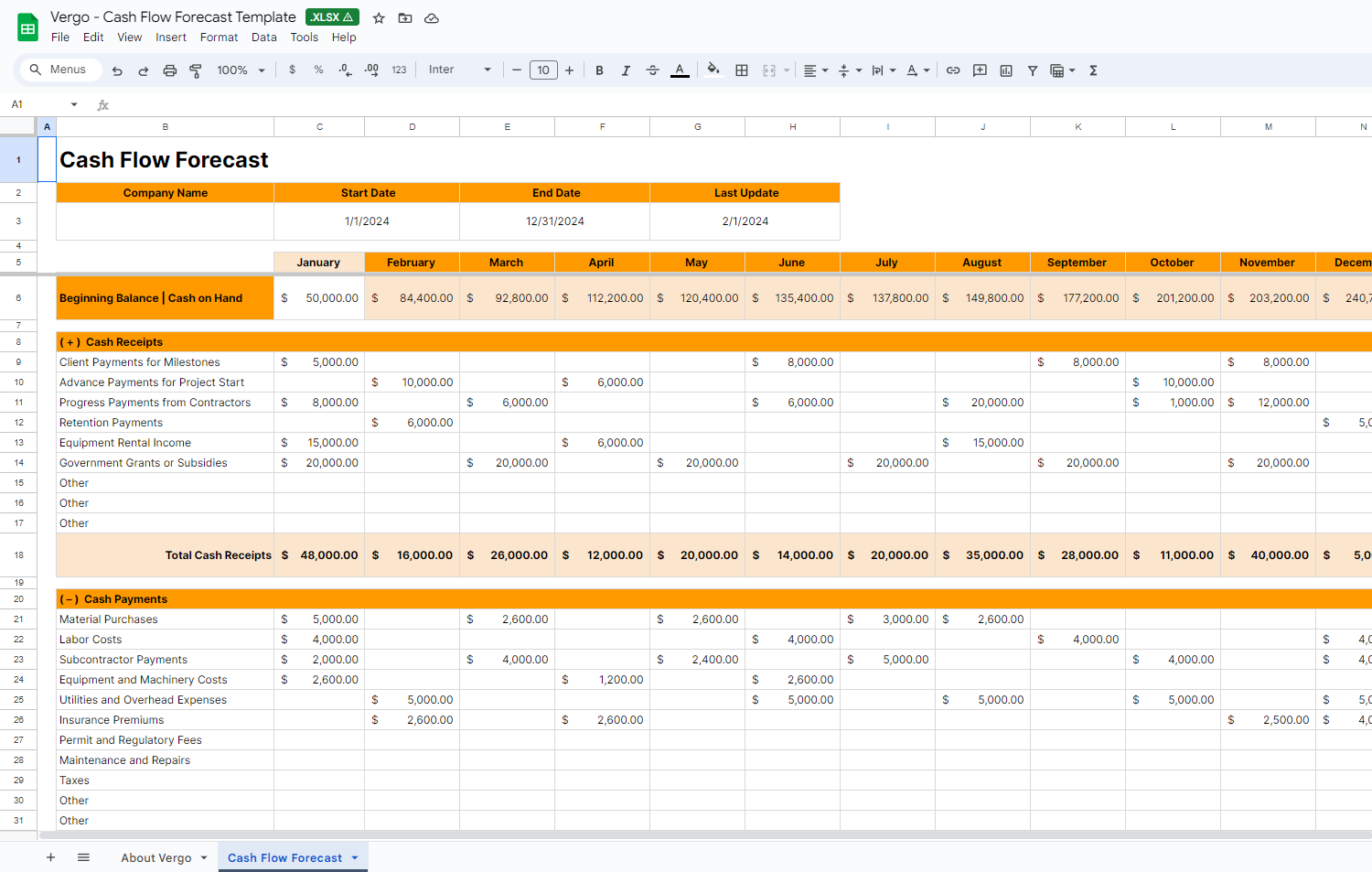Toggle italic formatting
This screenshot has width=1372, height=872.
(x=626, y=70)
